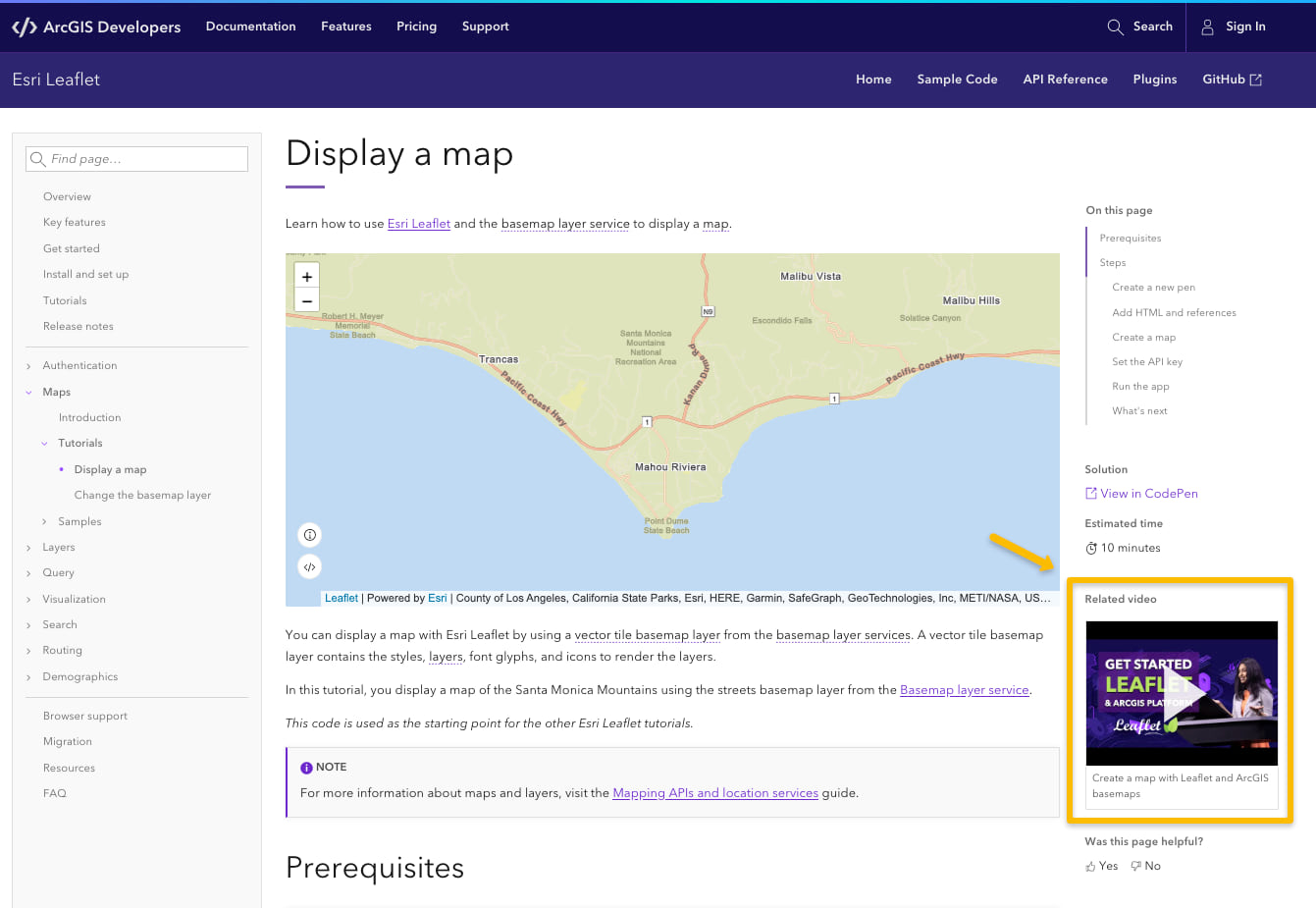Open the Documentation menu
The height and width of the screenshot is (908, 1316).
coord(250,27)
